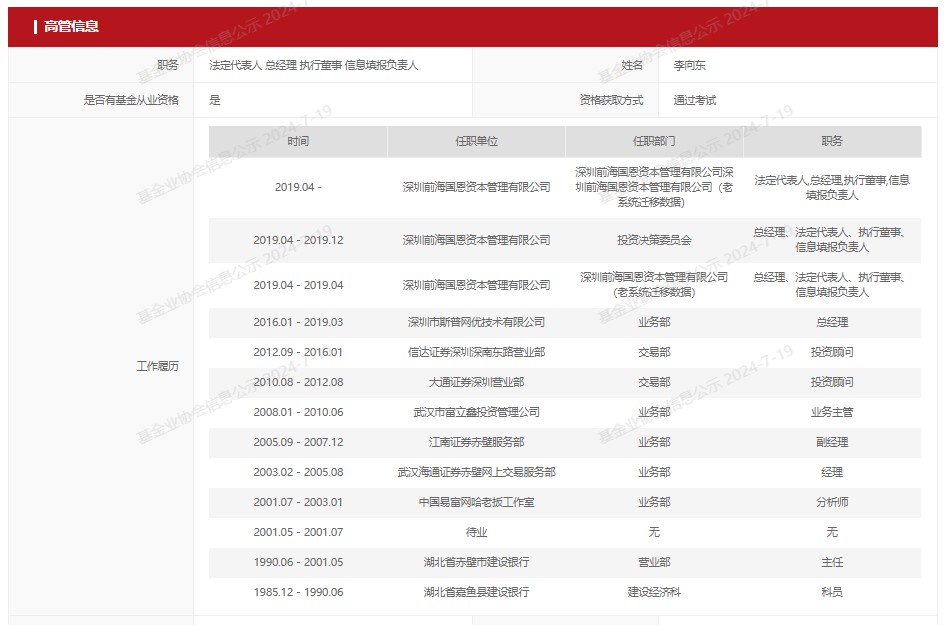
Task: Click the 分析师 position cell
Action: [x=832, y=502]
